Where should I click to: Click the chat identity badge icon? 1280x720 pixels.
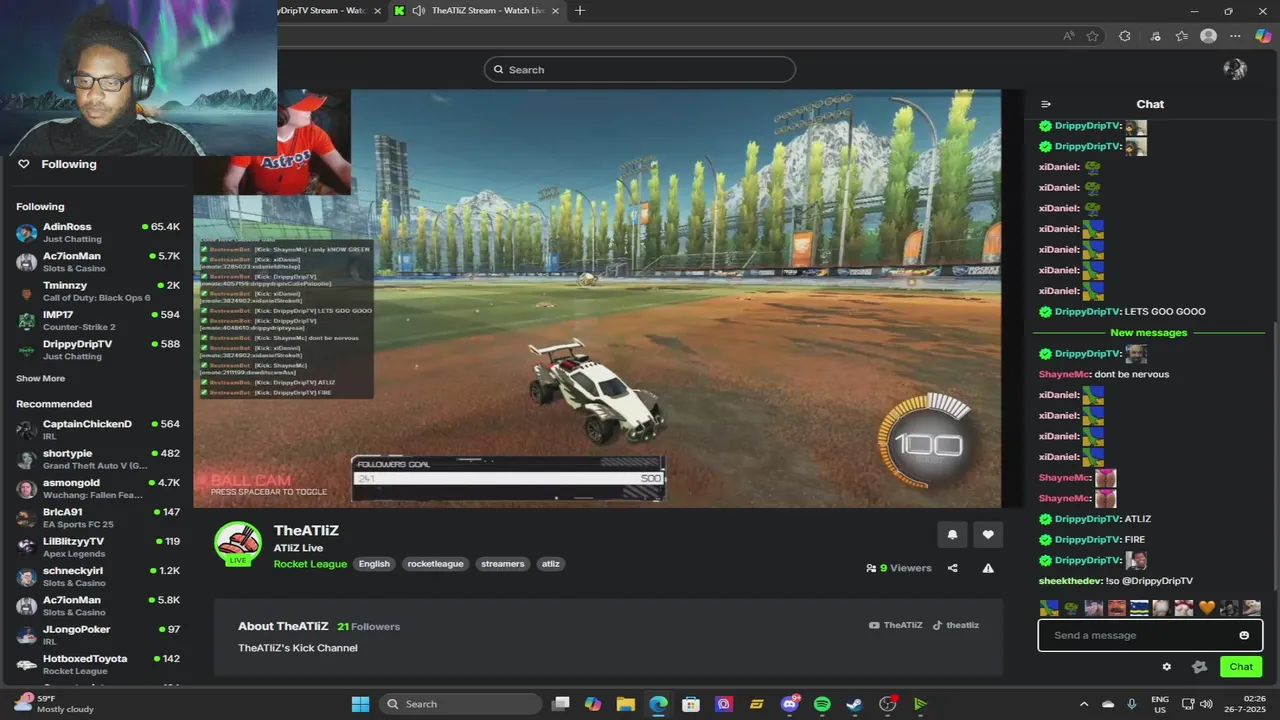pyautogui.click(x=1200, y=667)
